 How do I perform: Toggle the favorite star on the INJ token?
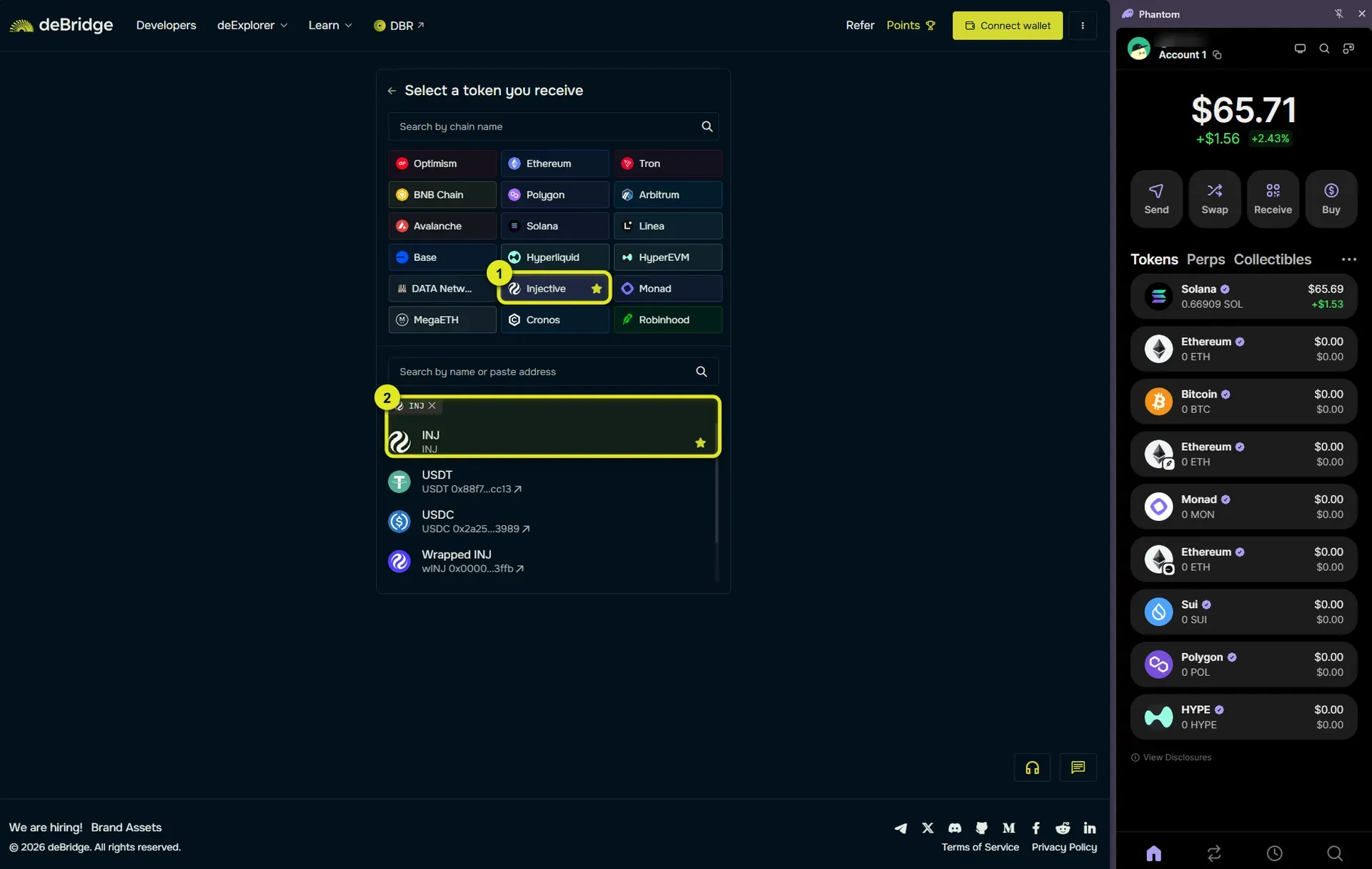(700, 443)
